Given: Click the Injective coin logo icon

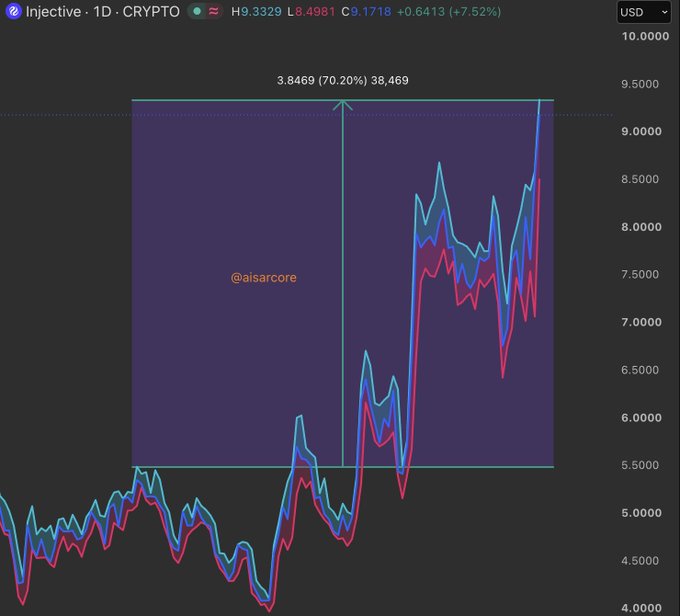Looking at the screenshot, I should [13, 11].
